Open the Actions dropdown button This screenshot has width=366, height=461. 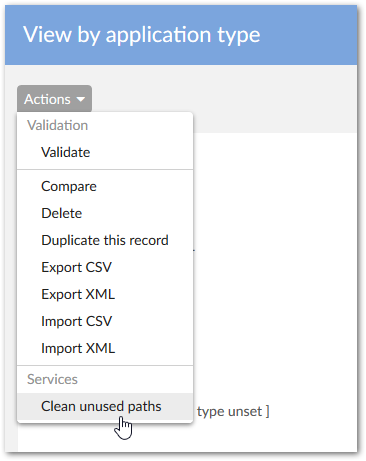point(54,99)
